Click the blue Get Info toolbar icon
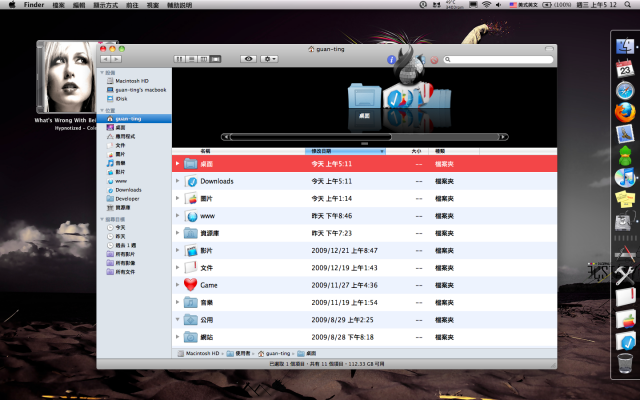 (391, 60)
